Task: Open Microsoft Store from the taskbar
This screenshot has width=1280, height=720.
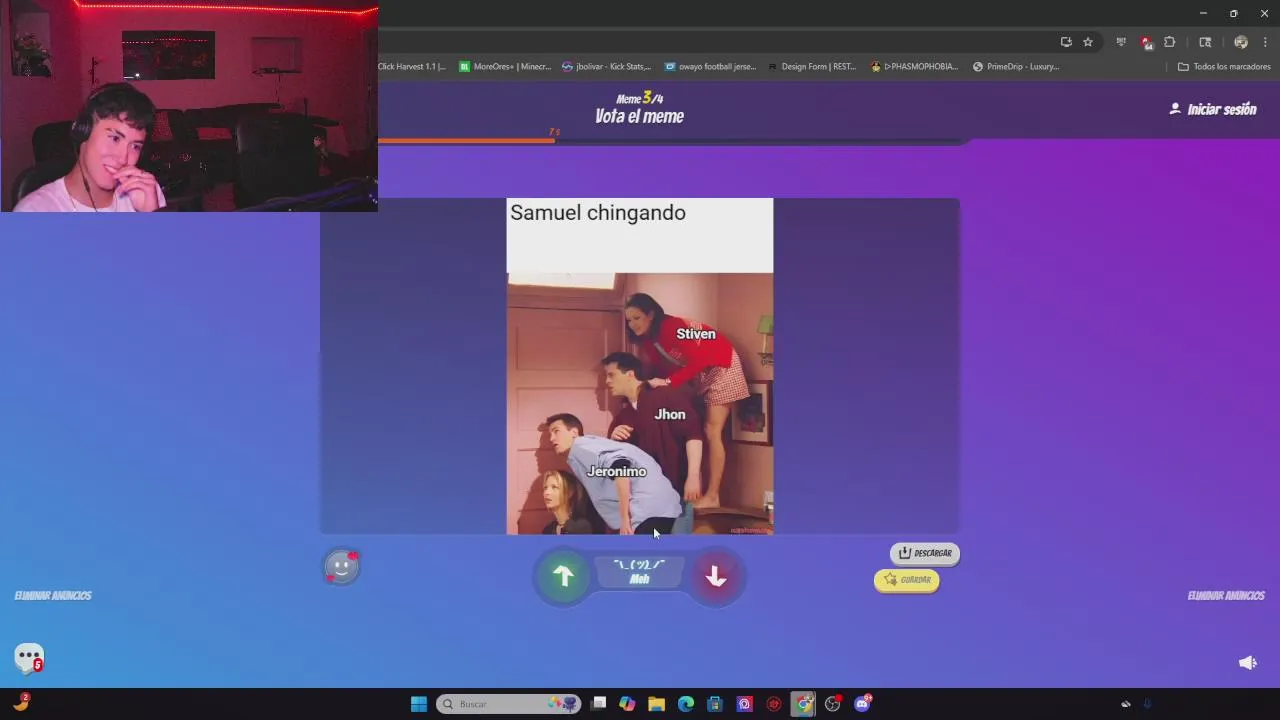Action: pos(714,704)
